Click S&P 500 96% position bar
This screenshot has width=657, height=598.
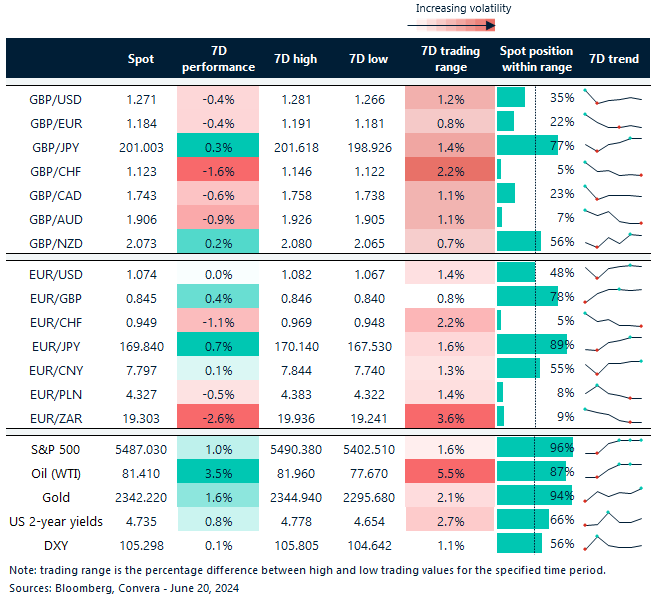click(x=535, y=447)
